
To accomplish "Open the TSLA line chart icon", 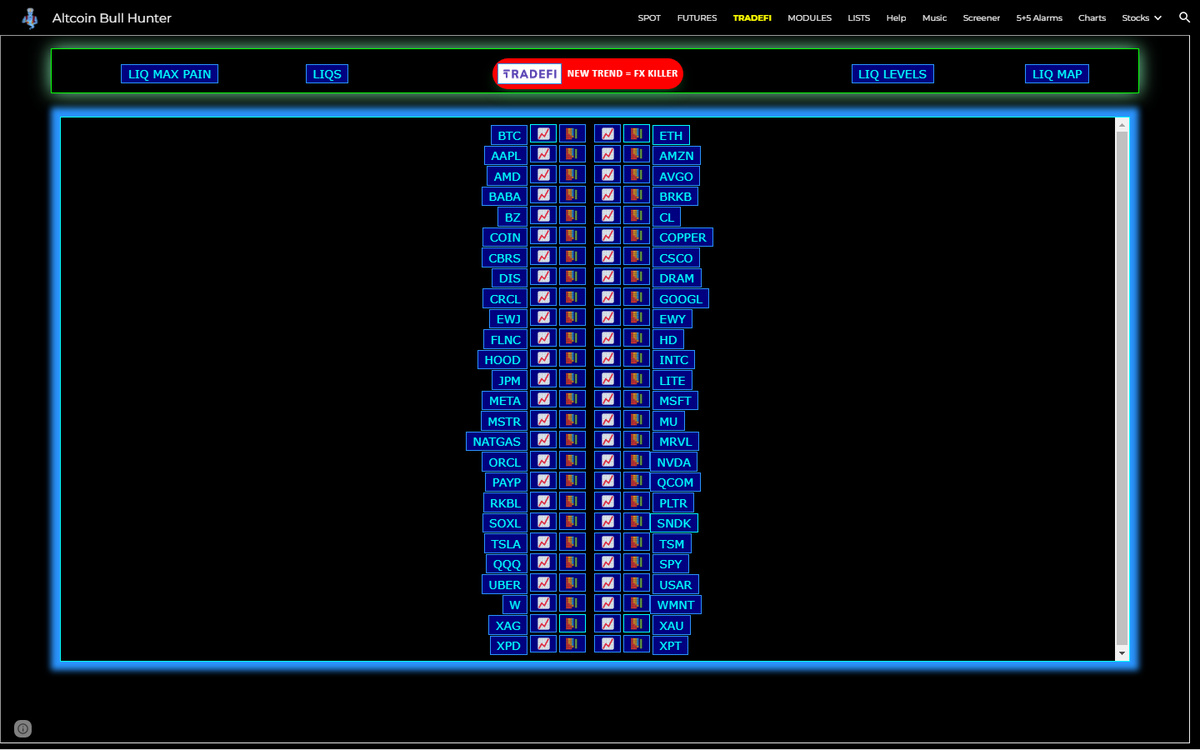I will pos(543,542).
